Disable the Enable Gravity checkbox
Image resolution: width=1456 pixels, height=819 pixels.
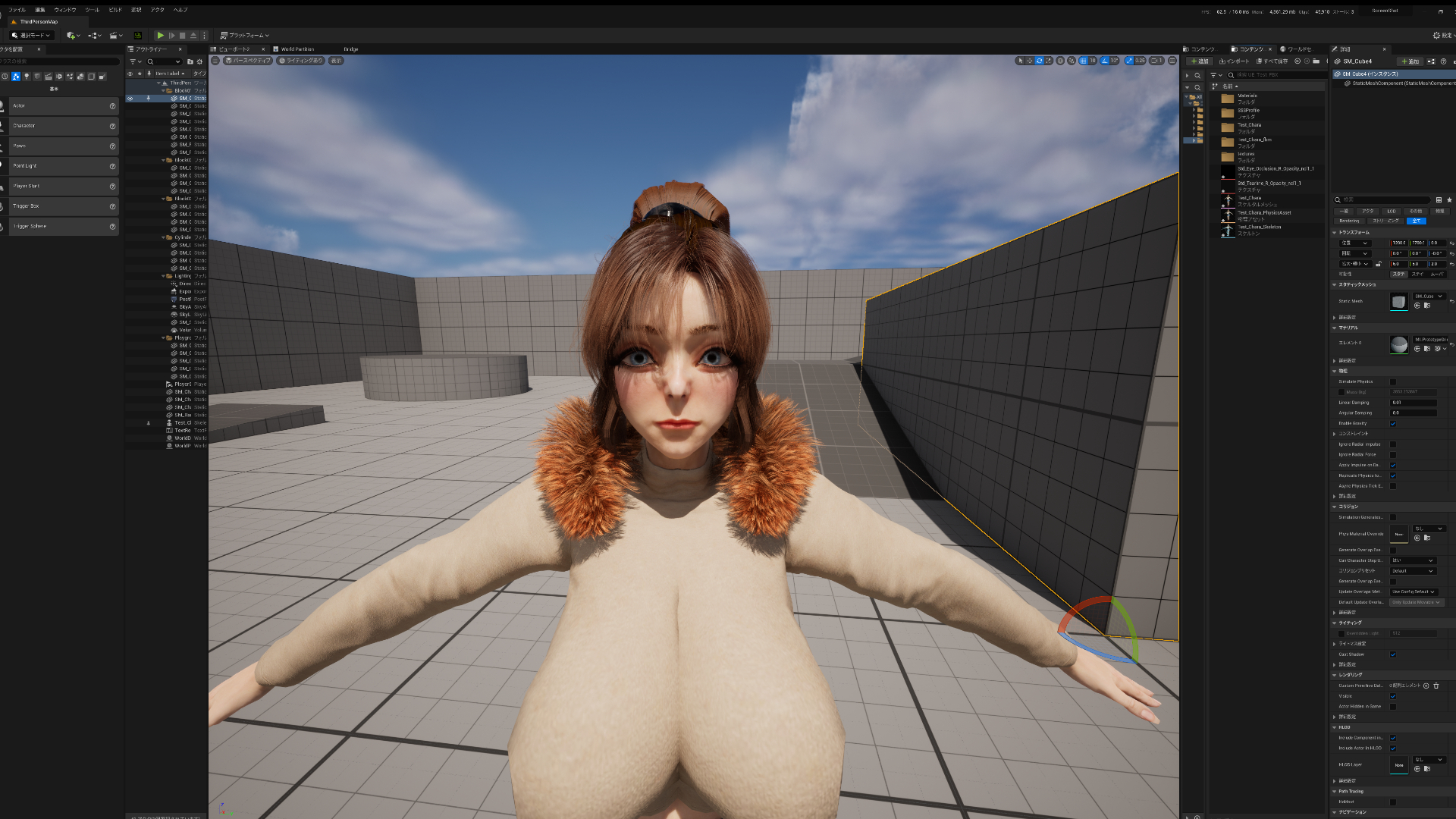tap(1392, 423)
